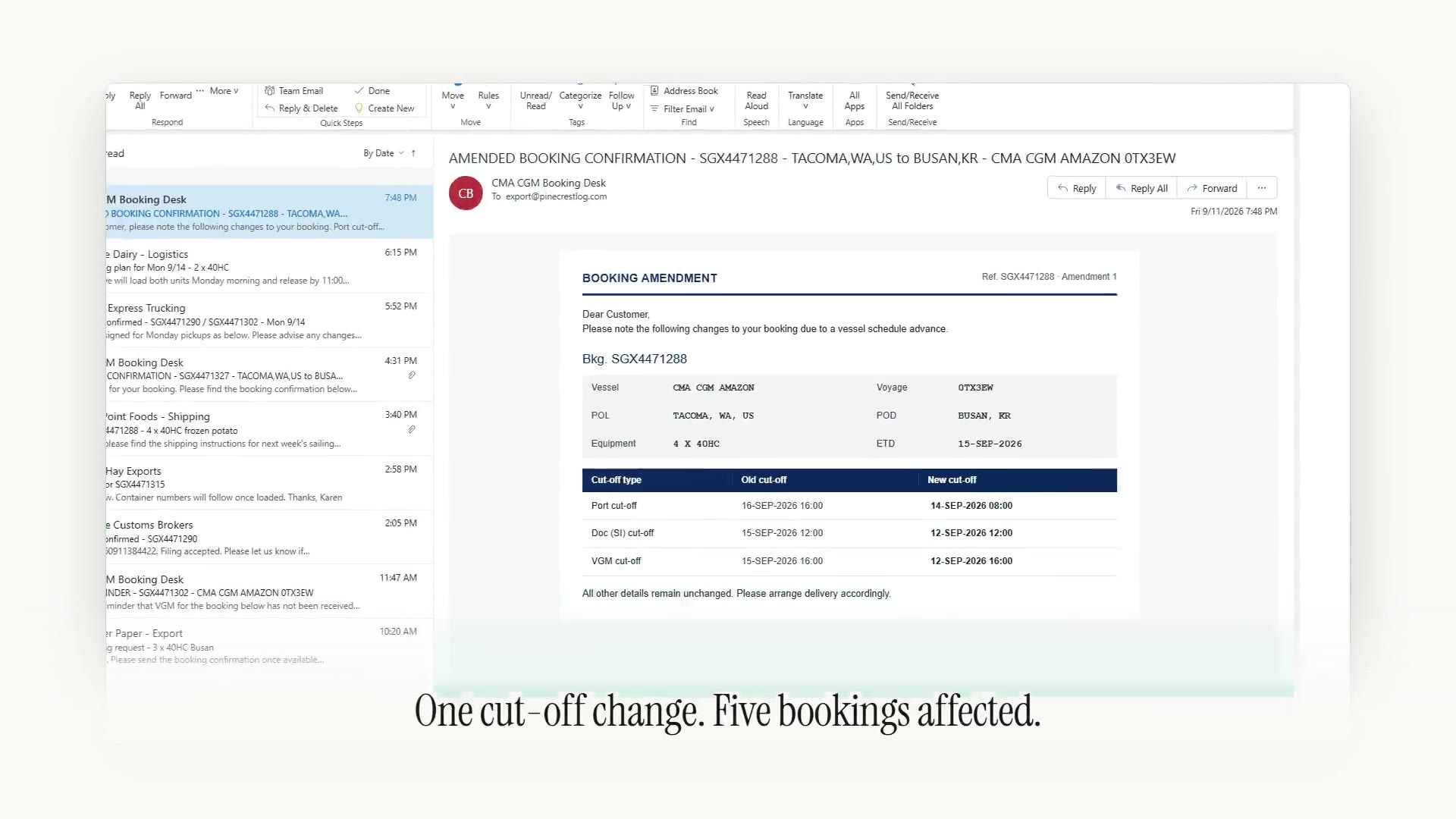Click the attachment icon on 4:31 PM email
Viewport: 1456px width, 819px height.
(x=412, y=375)
